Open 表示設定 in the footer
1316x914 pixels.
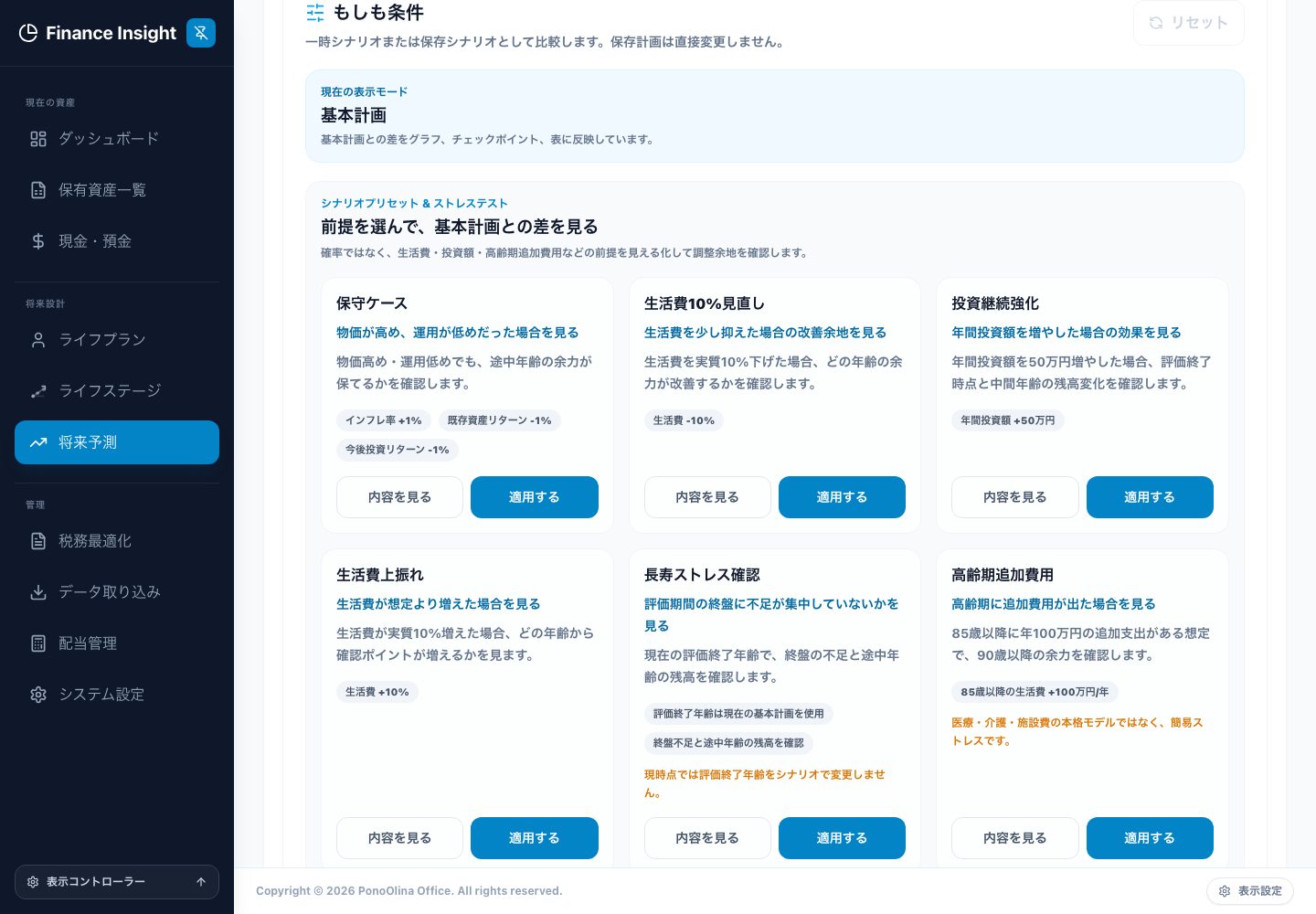click(x=1250, y=891)
